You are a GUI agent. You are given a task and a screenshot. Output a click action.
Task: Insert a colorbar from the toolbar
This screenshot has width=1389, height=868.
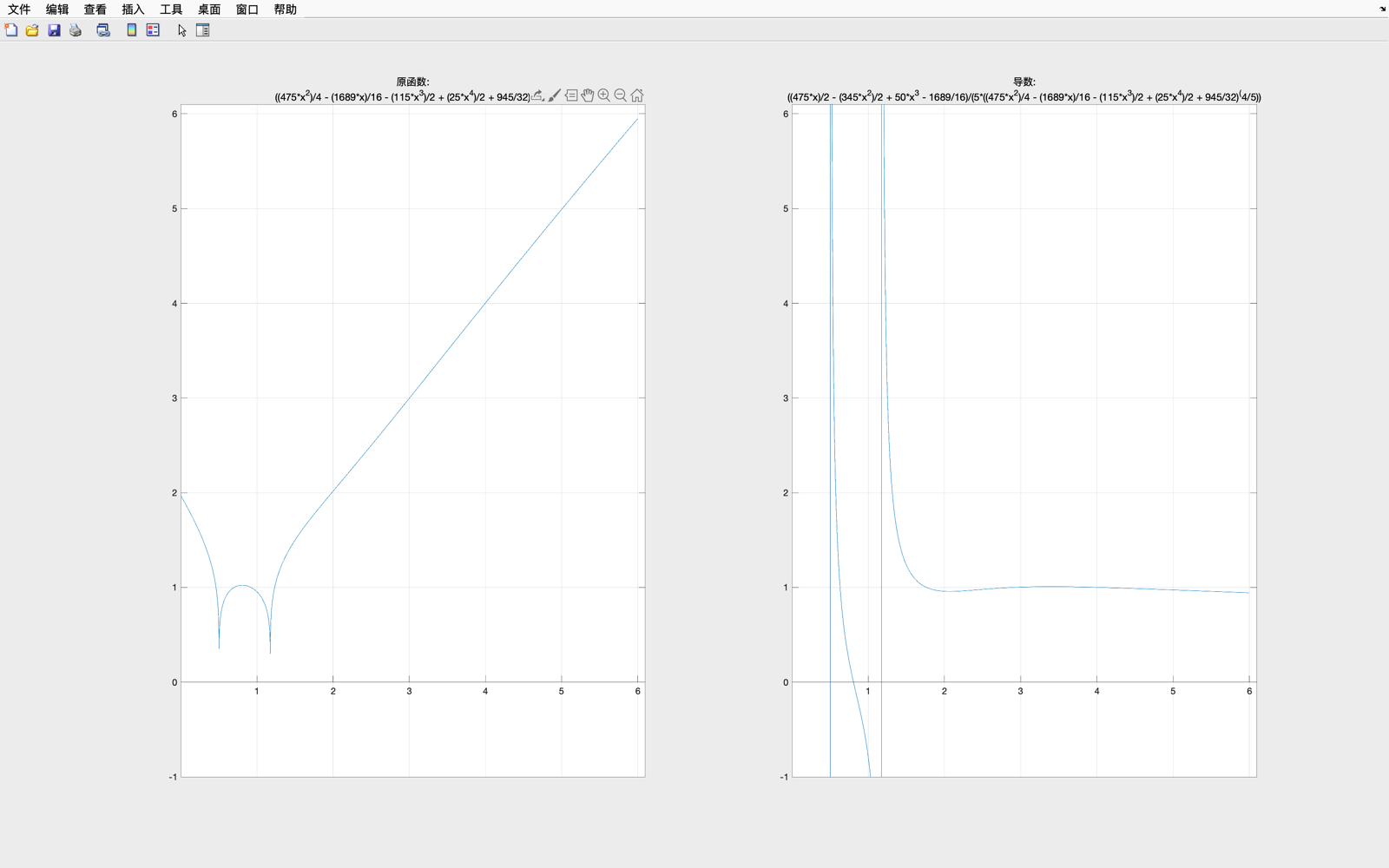pyautogui.click(x=131, y=30)
